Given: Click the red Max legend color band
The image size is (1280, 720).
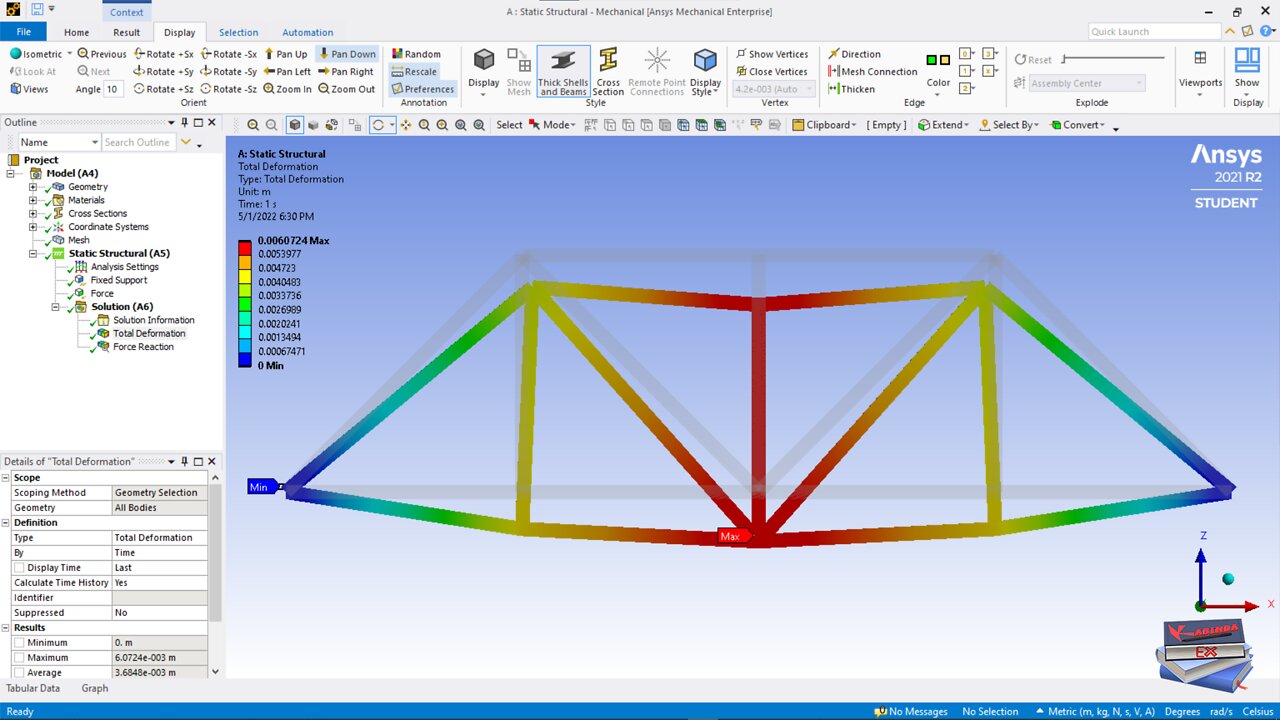Looking at the screenshot, I should (245, 247).
